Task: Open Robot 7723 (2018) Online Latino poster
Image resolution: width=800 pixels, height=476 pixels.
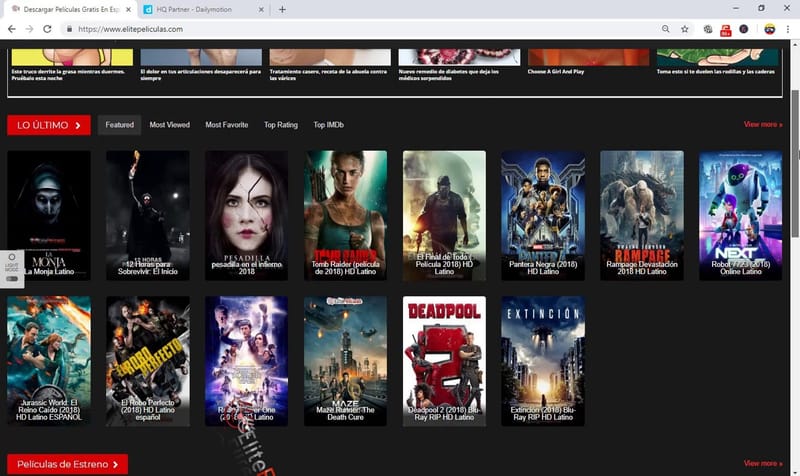Action: click(x=740, y=215)
